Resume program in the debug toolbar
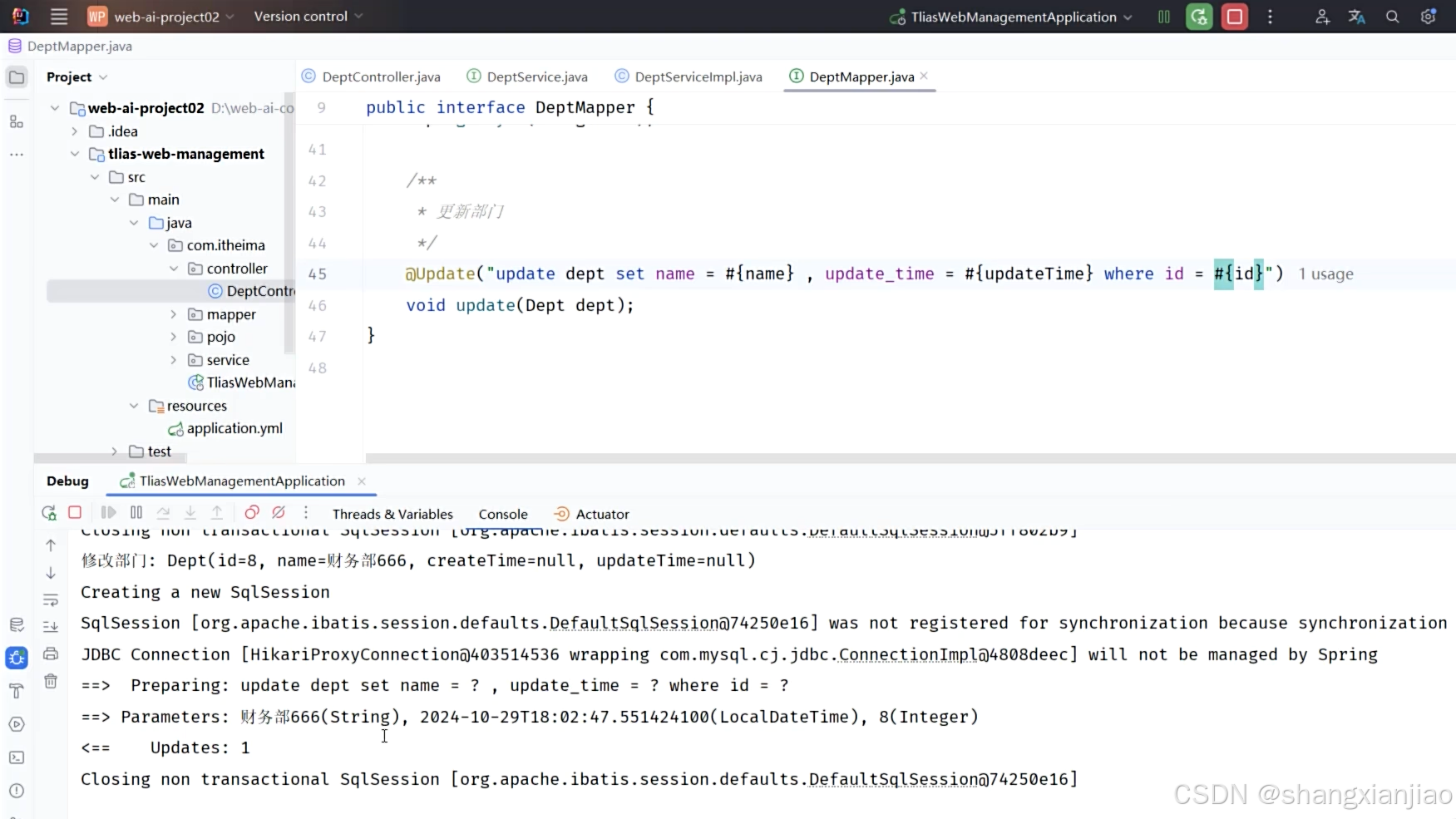Screen dimensions: 1456x819 [x=108, y=513]
